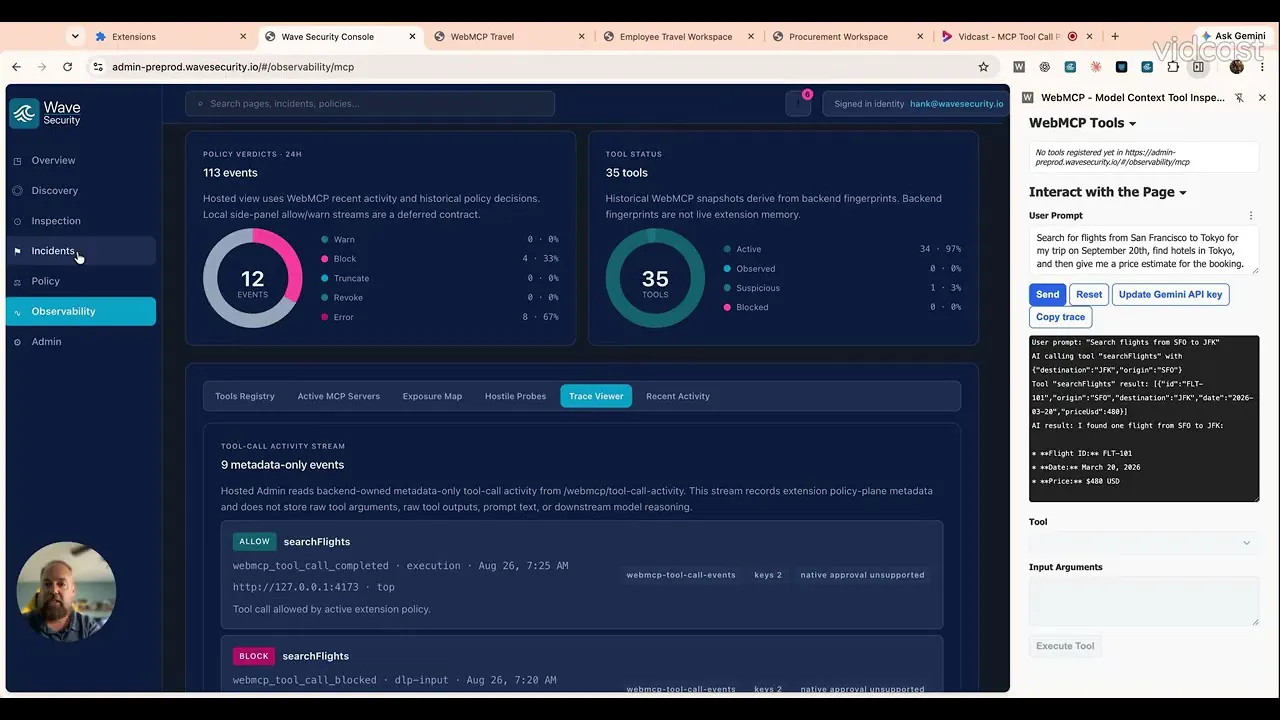The image size is (1280, 720).
Task: Click the ALLOW badge on searchFlights
Action: tap(254, 541)
